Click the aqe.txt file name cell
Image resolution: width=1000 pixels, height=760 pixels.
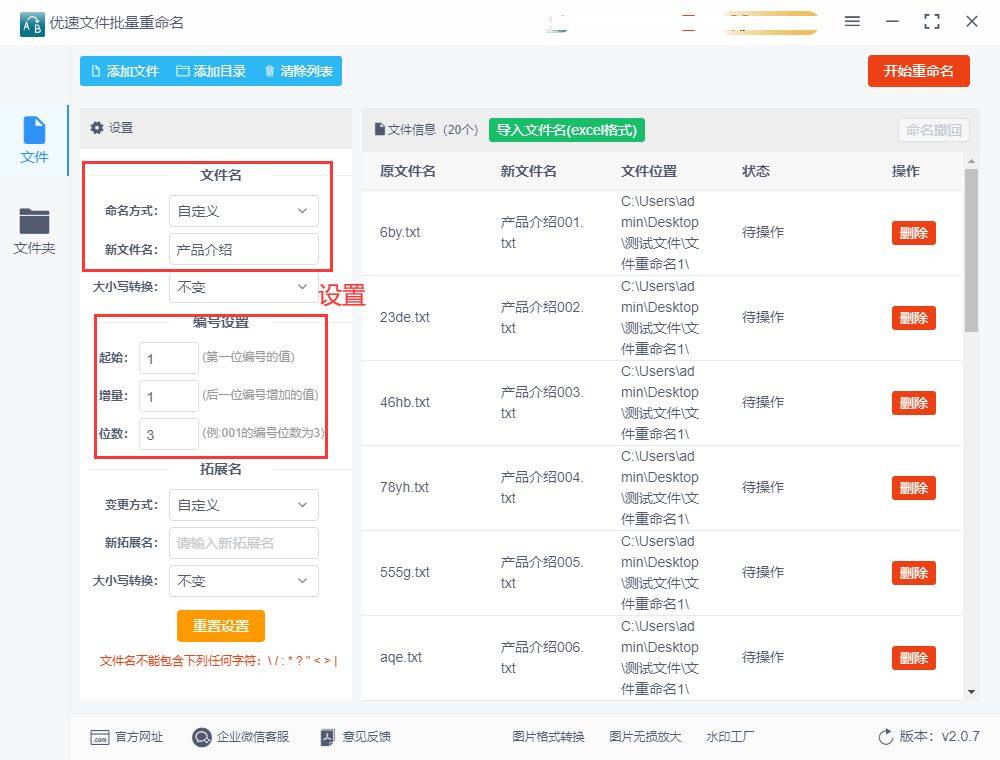tap(401, 657)
